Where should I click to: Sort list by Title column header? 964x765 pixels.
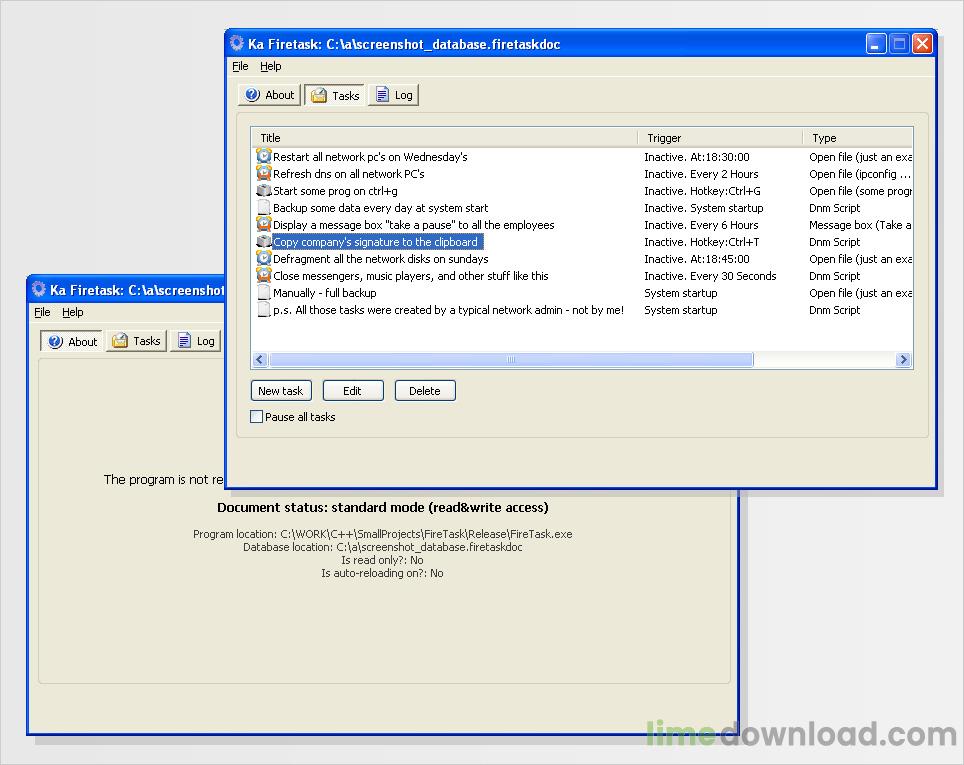tap(444, 138)
